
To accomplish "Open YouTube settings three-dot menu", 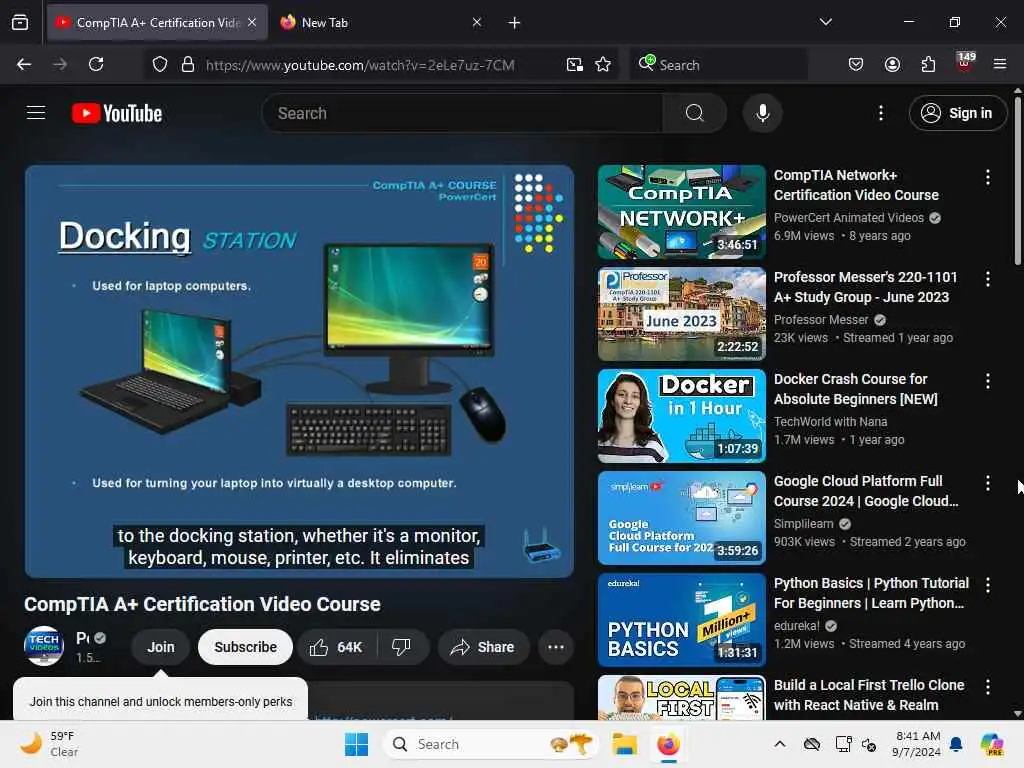I will pos(880,113).
